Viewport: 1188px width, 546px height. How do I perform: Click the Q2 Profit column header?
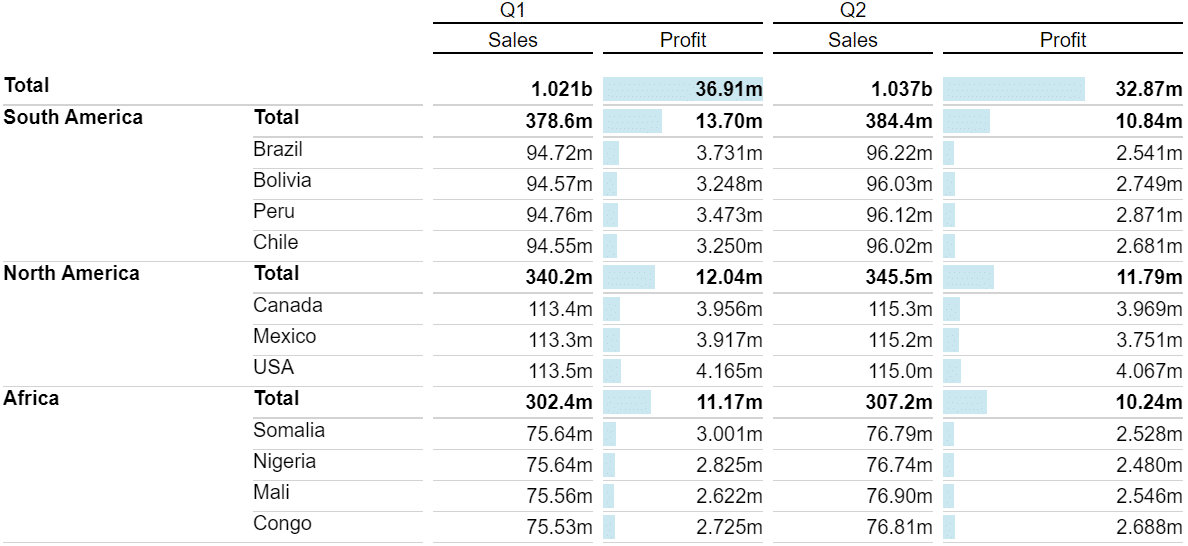pyautogui.click(x=1063, y=39)
